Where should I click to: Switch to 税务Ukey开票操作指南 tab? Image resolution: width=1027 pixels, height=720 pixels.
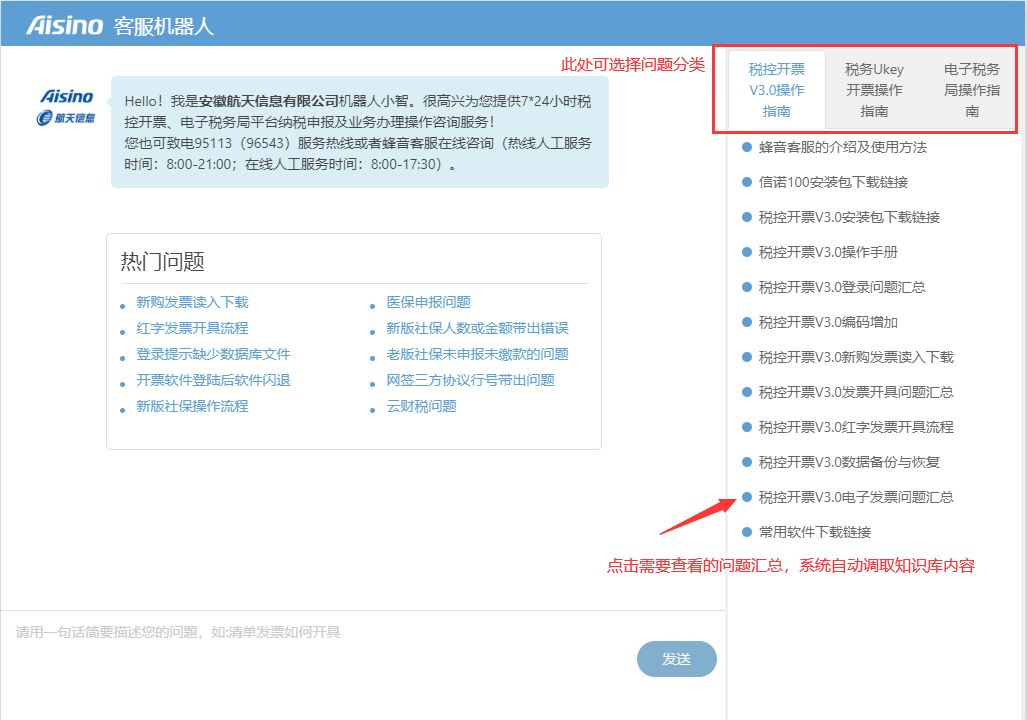tap(874, 90)
